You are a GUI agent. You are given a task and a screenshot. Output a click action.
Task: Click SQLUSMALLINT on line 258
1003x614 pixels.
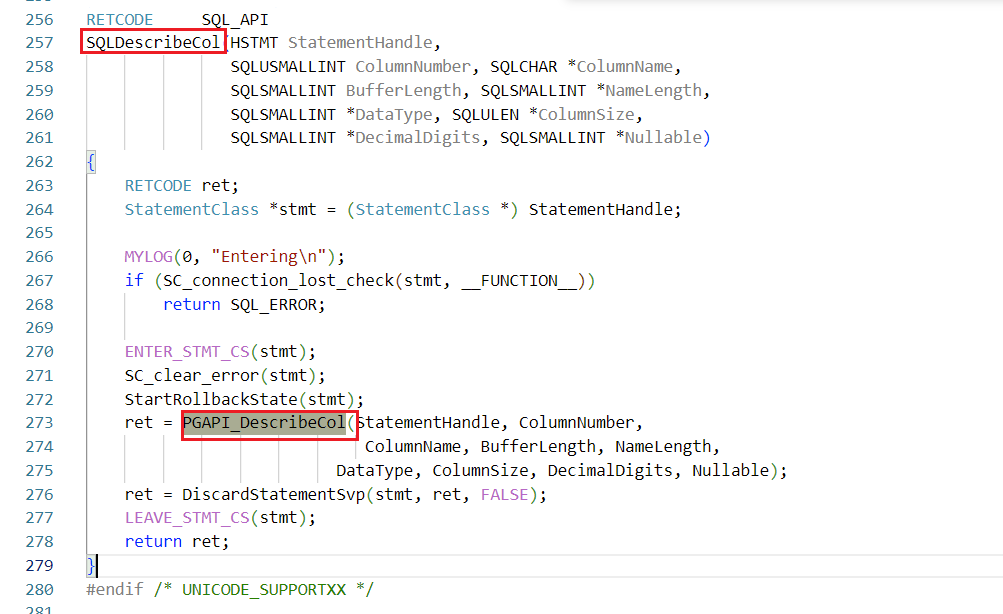(288, 67)
